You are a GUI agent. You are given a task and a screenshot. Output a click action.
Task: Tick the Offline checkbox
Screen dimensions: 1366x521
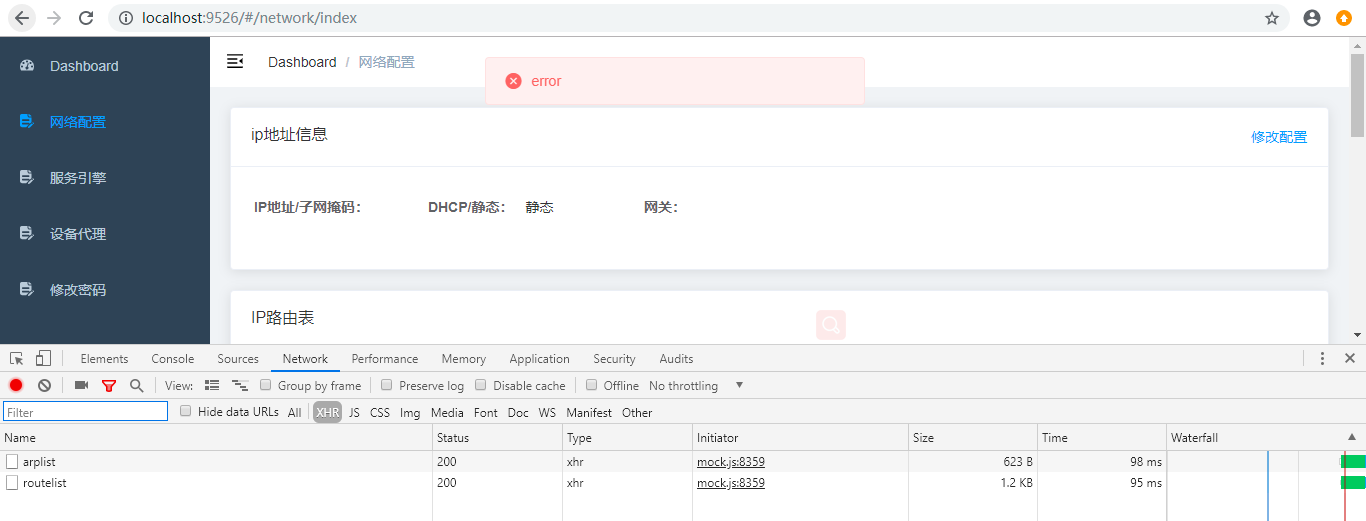pyautogui.click(x=592, y=385)
